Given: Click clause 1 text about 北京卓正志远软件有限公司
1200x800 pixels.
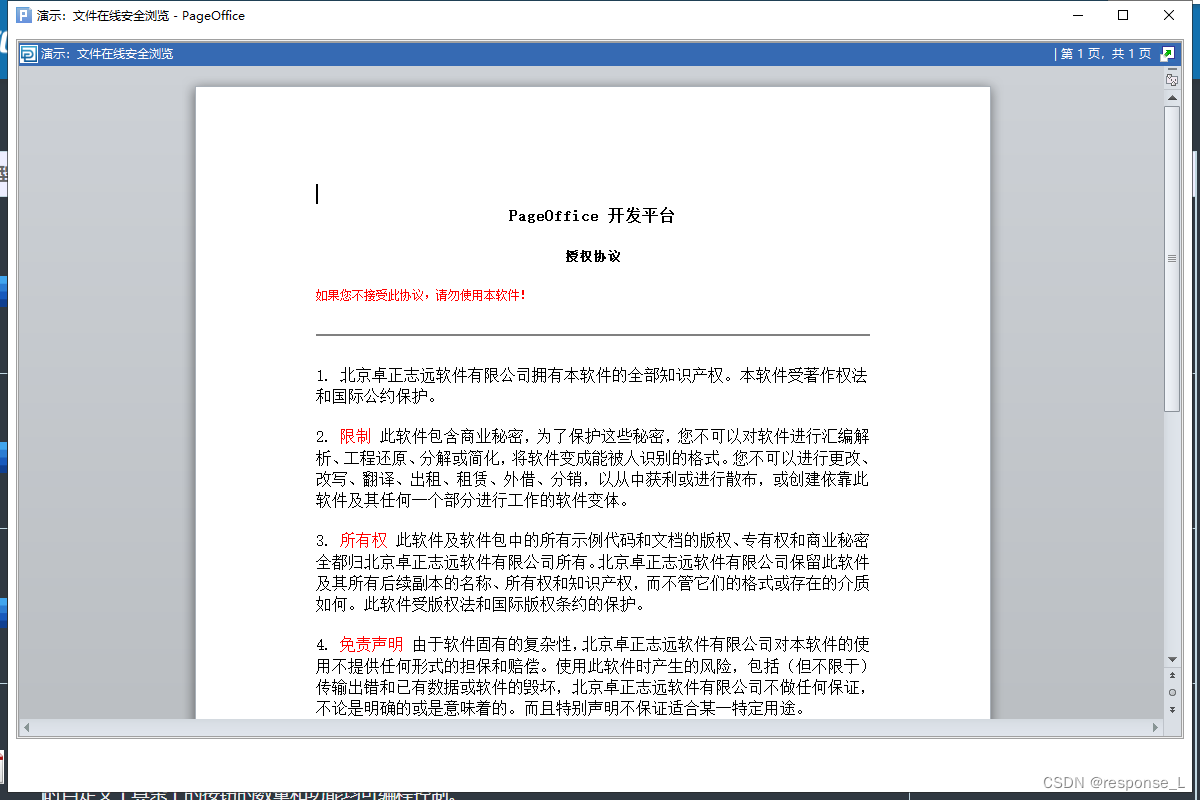Looking at the screenshot, I should coord(592,385).
